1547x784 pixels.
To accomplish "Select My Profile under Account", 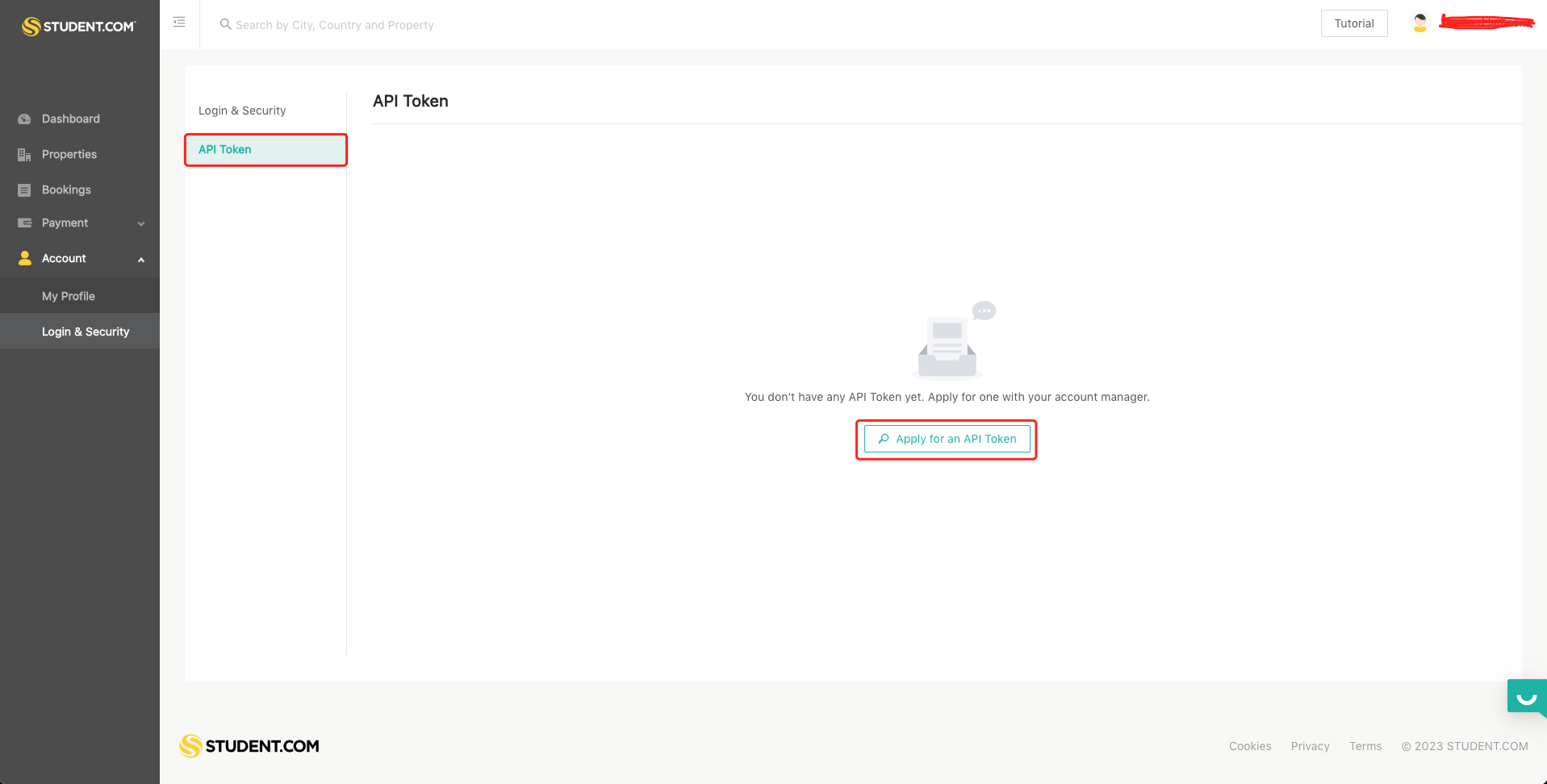I will (x=69, y=296).
